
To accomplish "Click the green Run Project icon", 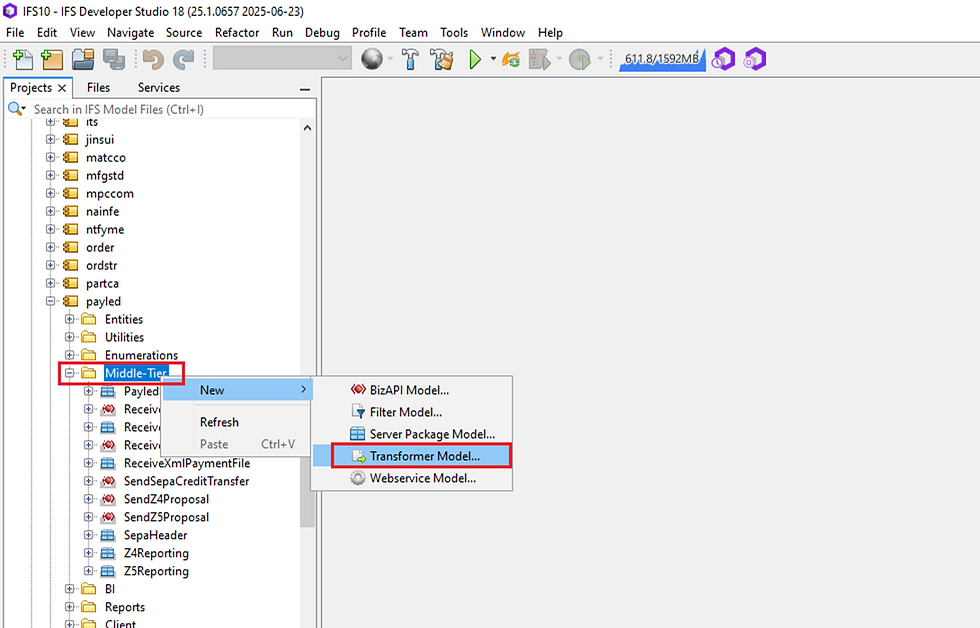I will [x=475, y=59].
